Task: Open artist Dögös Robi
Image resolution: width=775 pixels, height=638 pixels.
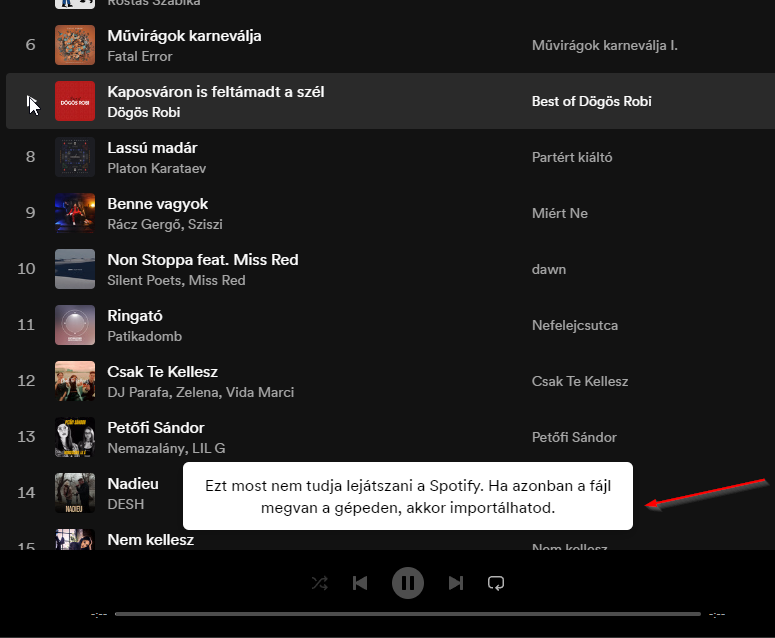Action: [x=144, y=113]
